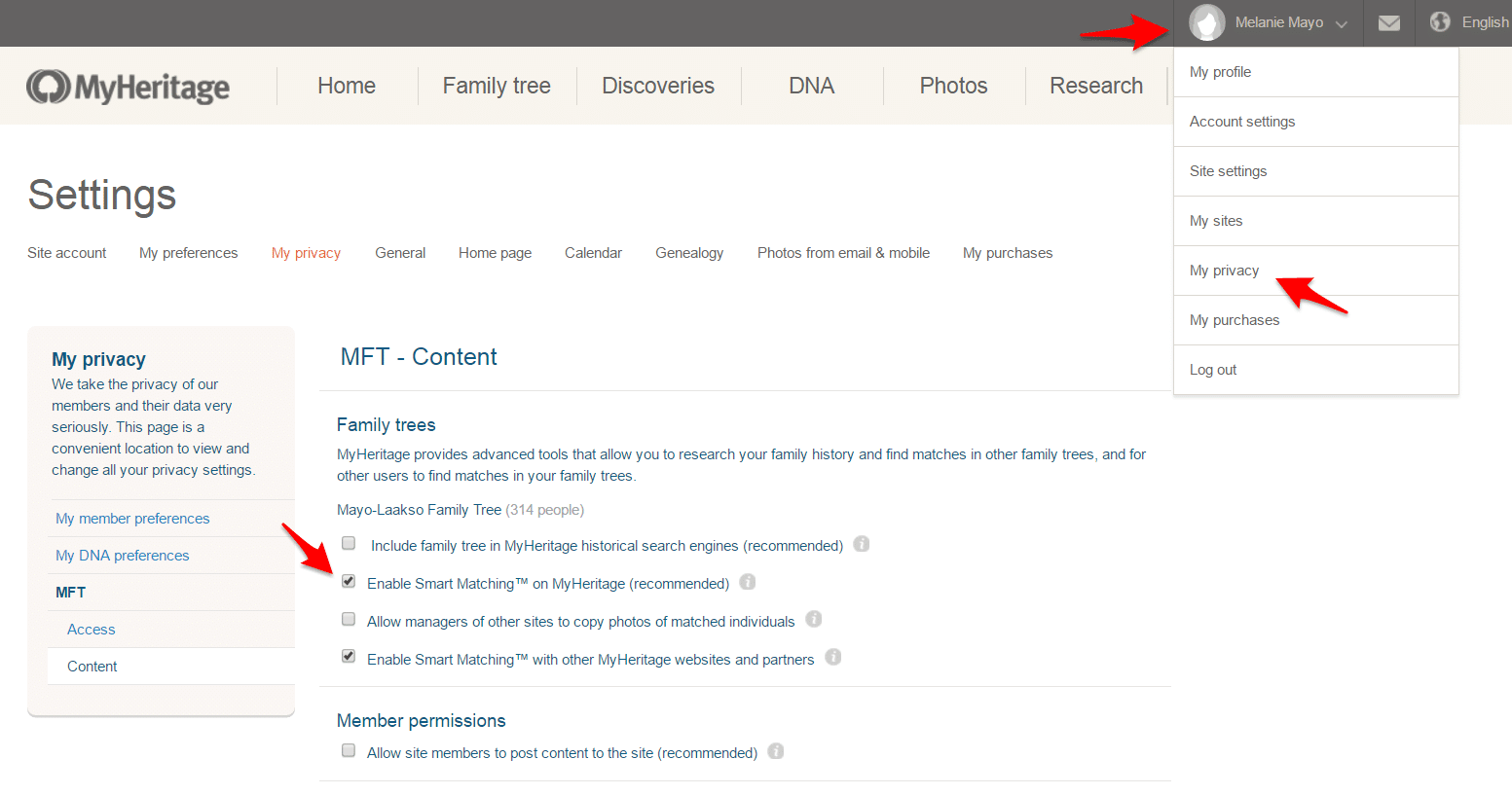The height and width of the screenshot is (795, 1512).
Task: Switch to Site account settings tab
Action: [67, 253]
